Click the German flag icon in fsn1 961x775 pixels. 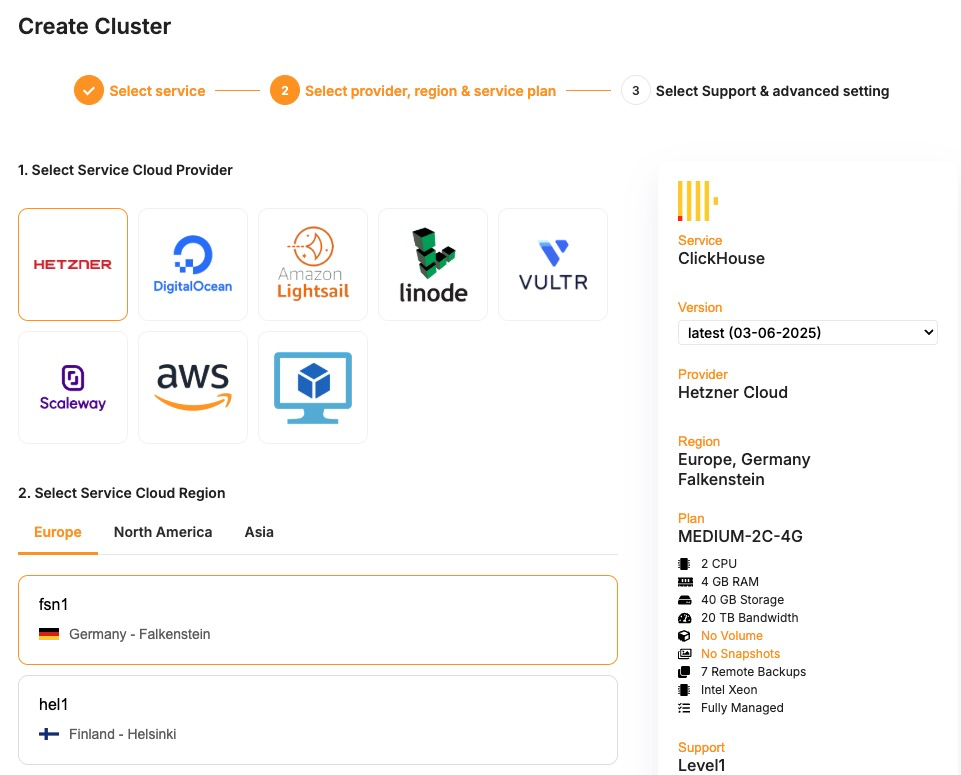[49, 634]
